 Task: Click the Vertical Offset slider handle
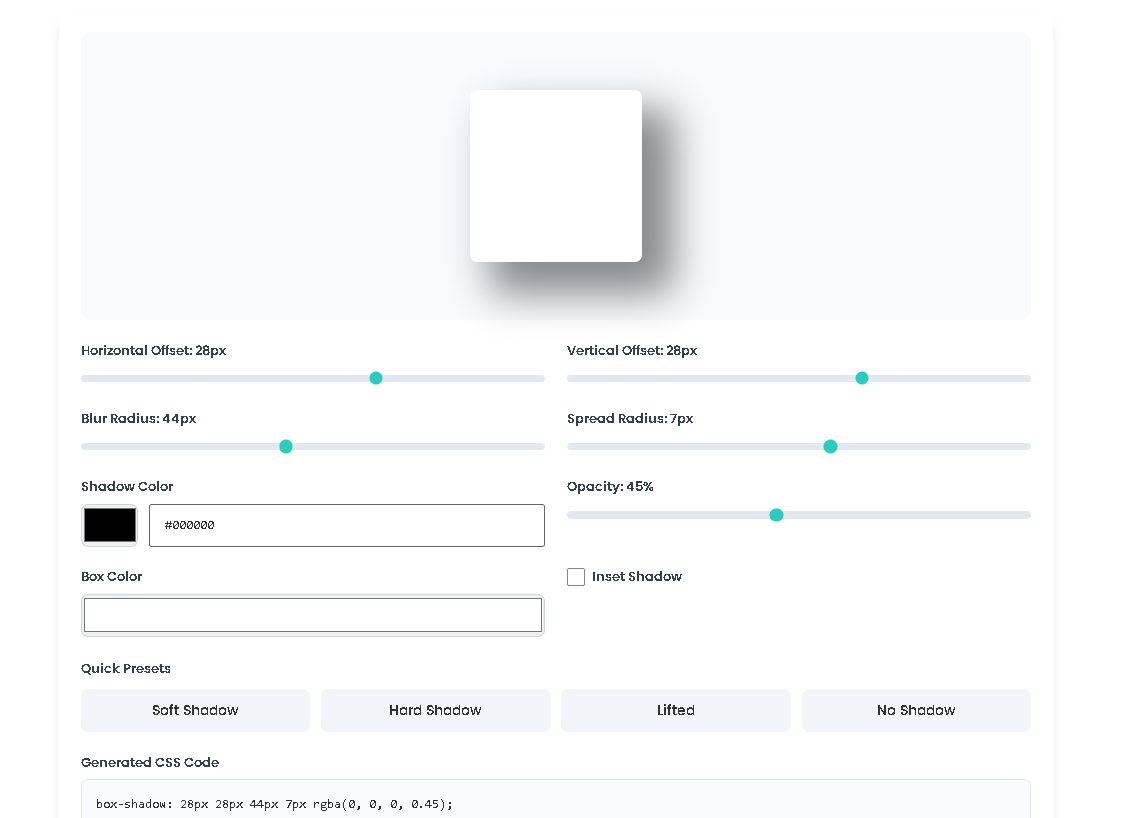(861, 378)
